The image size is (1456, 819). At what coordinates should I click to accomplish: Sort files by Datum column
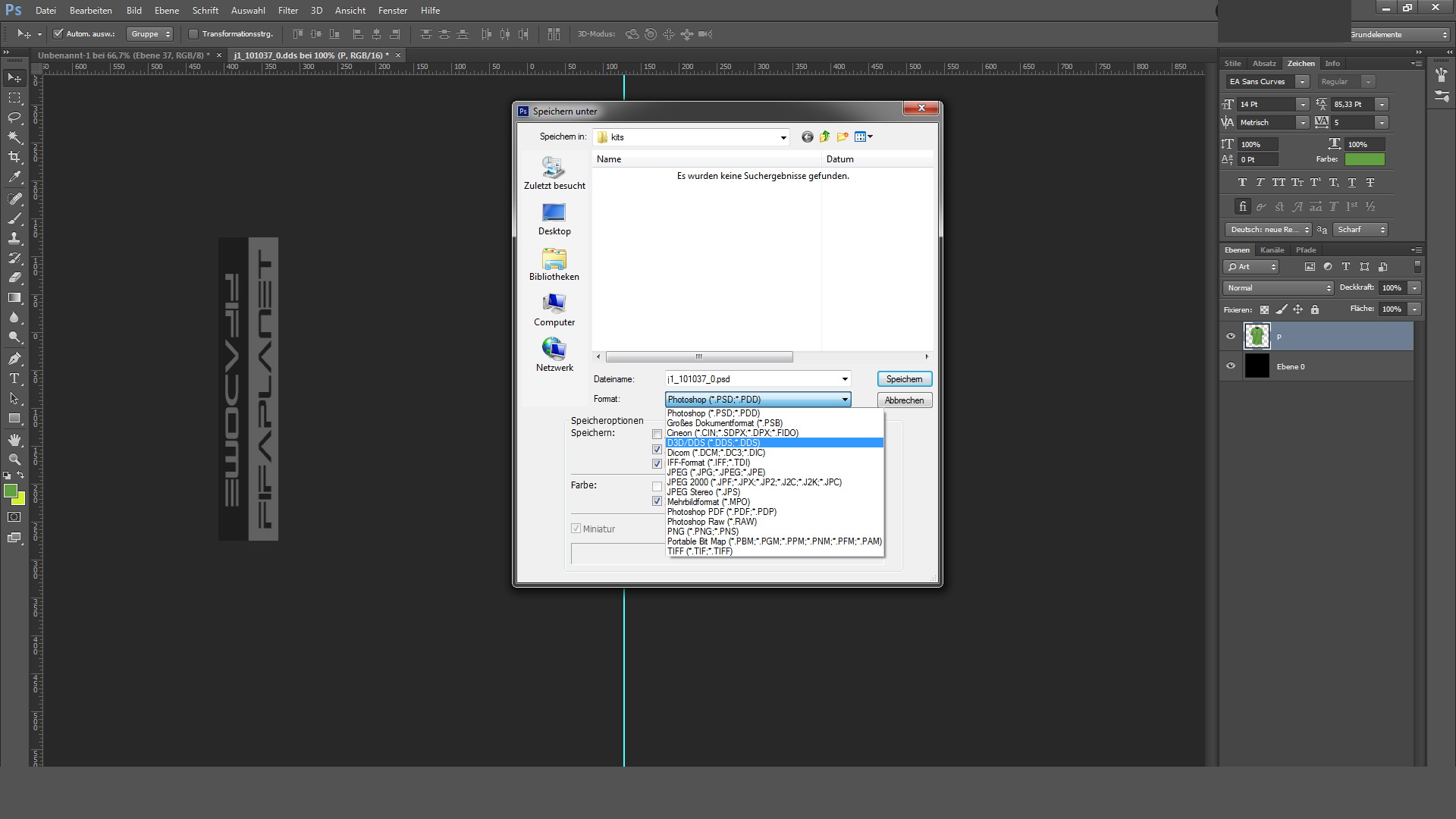tap(877, 159)
